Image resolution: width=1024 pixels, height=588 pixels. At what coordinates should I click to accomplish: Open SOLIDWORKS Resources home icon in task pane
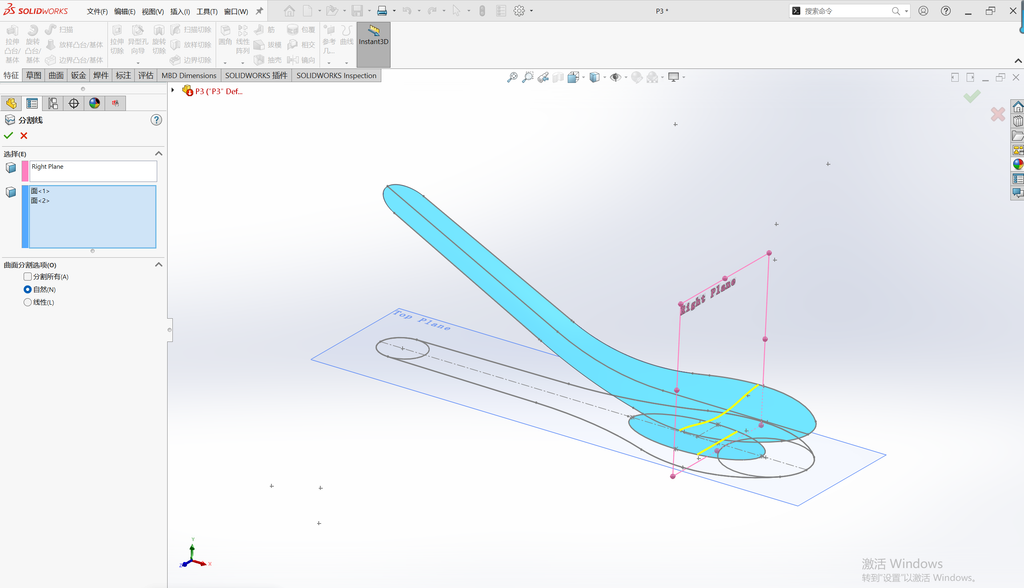pos(1017,106)
